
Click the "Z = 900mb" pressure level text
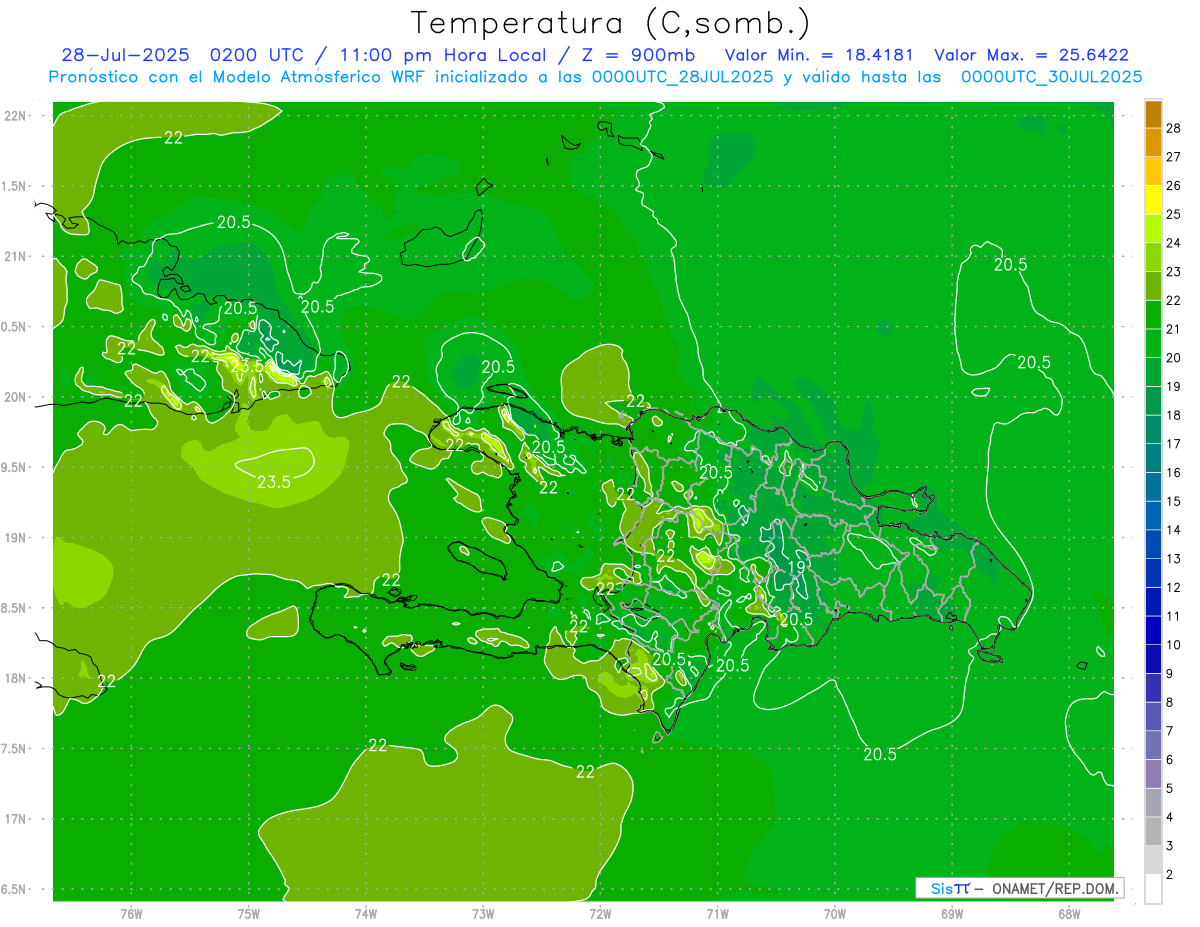639,55
